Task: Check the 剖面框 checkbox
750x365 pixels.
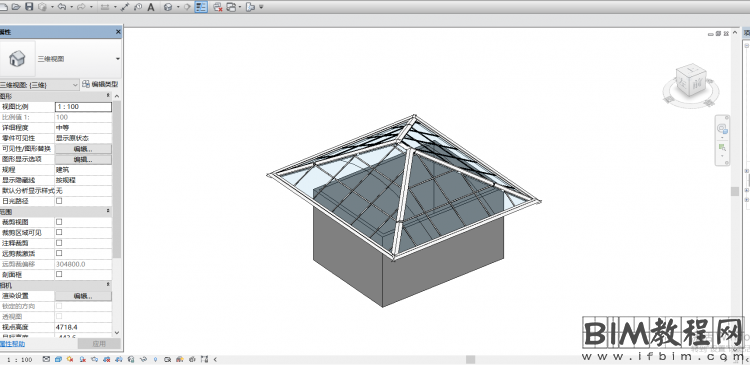Action: pos(59,274)
